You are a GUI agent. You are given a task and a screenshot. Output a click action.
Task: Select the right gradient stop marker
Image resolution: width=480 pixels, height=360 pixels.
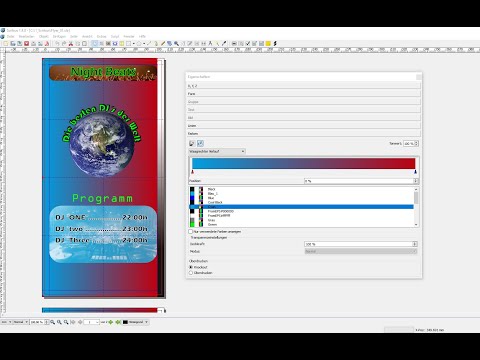415,172
